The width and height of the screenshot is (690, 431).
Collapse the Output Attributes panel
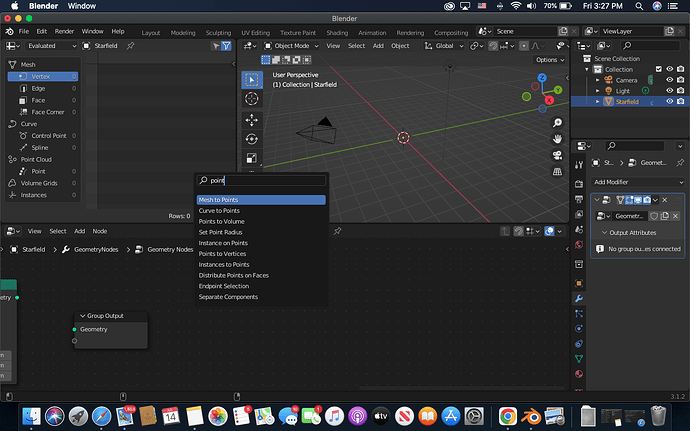tap(605, 232)
